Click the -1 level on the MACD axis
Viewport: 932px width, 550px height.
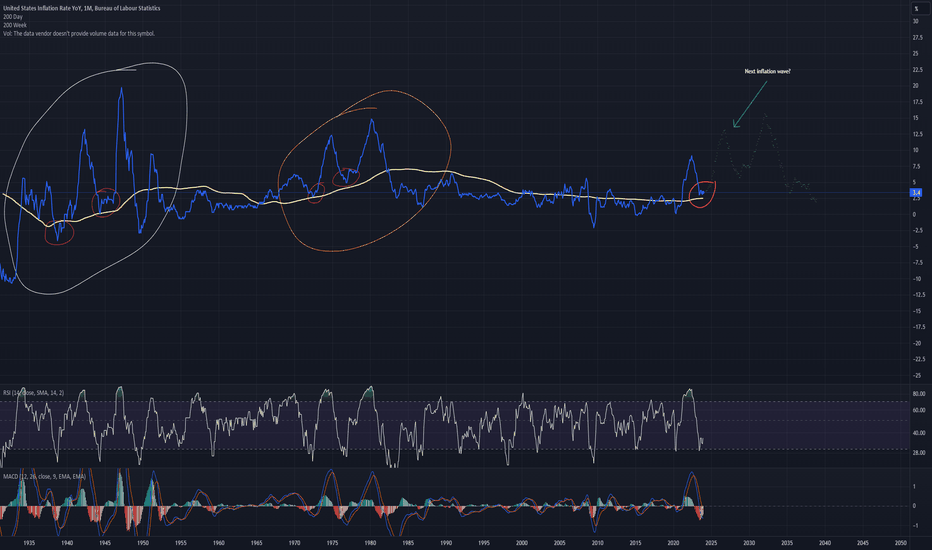click(915, 526)
